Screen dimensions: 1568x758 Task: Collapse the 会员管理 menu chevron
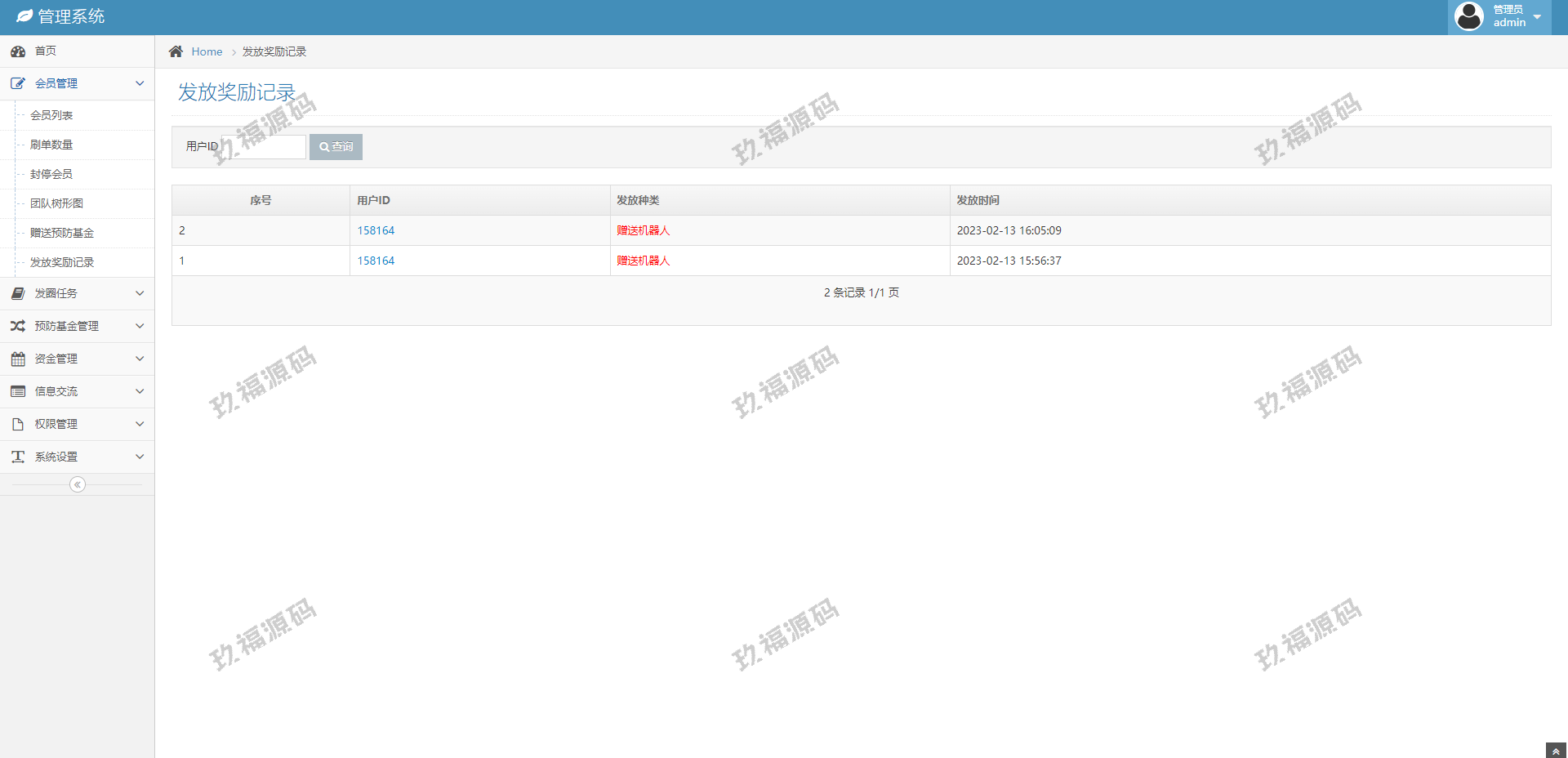point(140,83)
